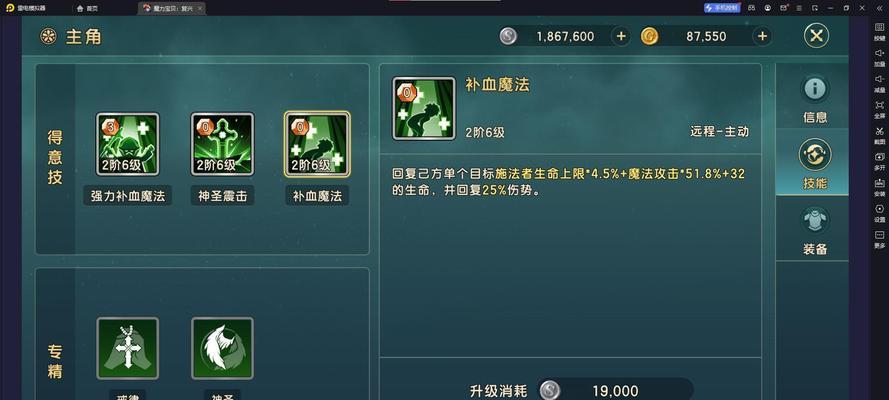This screenshot has height=400, width=889.
Task: Open the cross-shaped specialization skill icon
Action: coord(128,348)
